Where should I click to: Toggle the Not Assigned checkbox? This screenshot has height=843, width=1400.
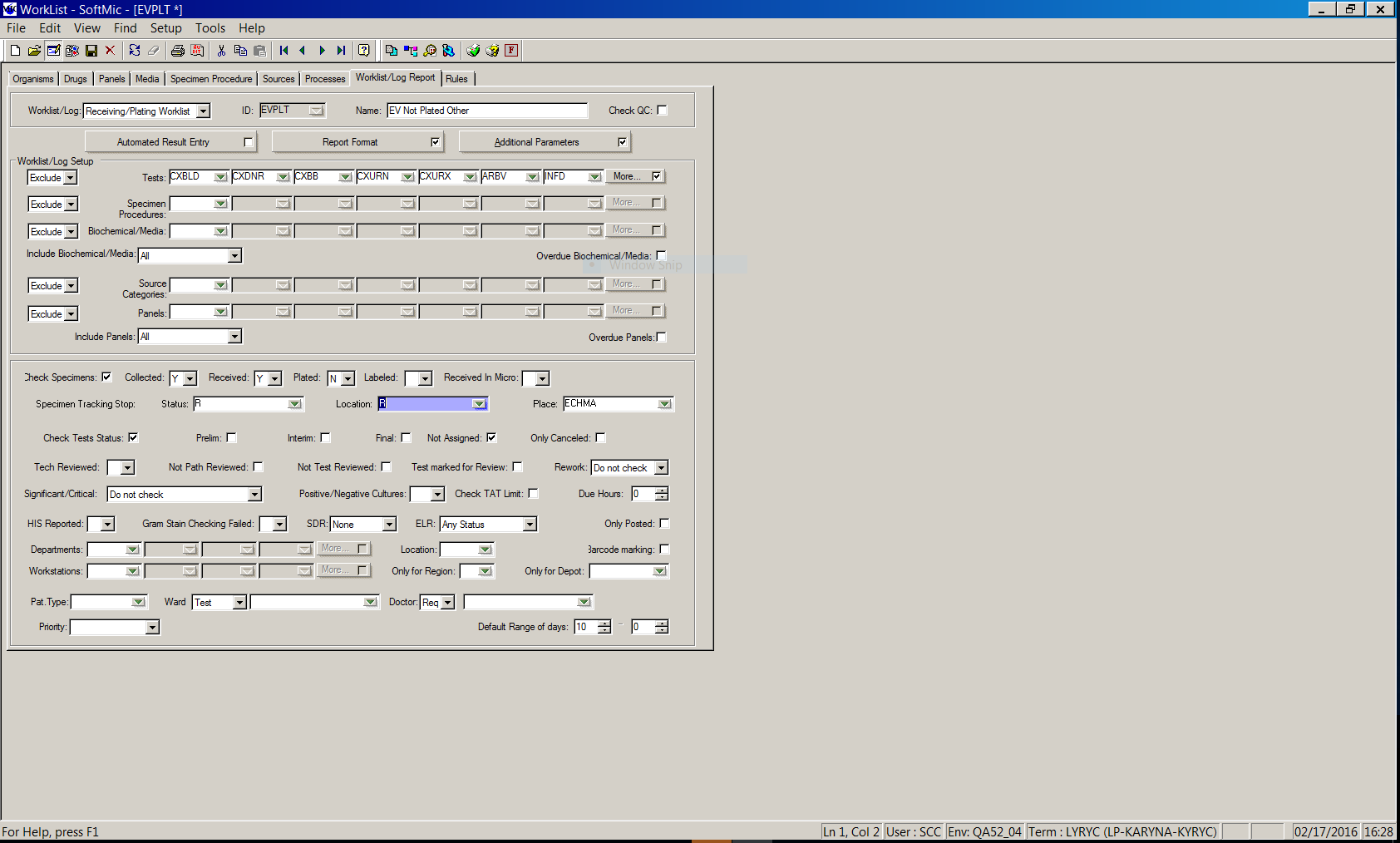[x=491, y=437]
